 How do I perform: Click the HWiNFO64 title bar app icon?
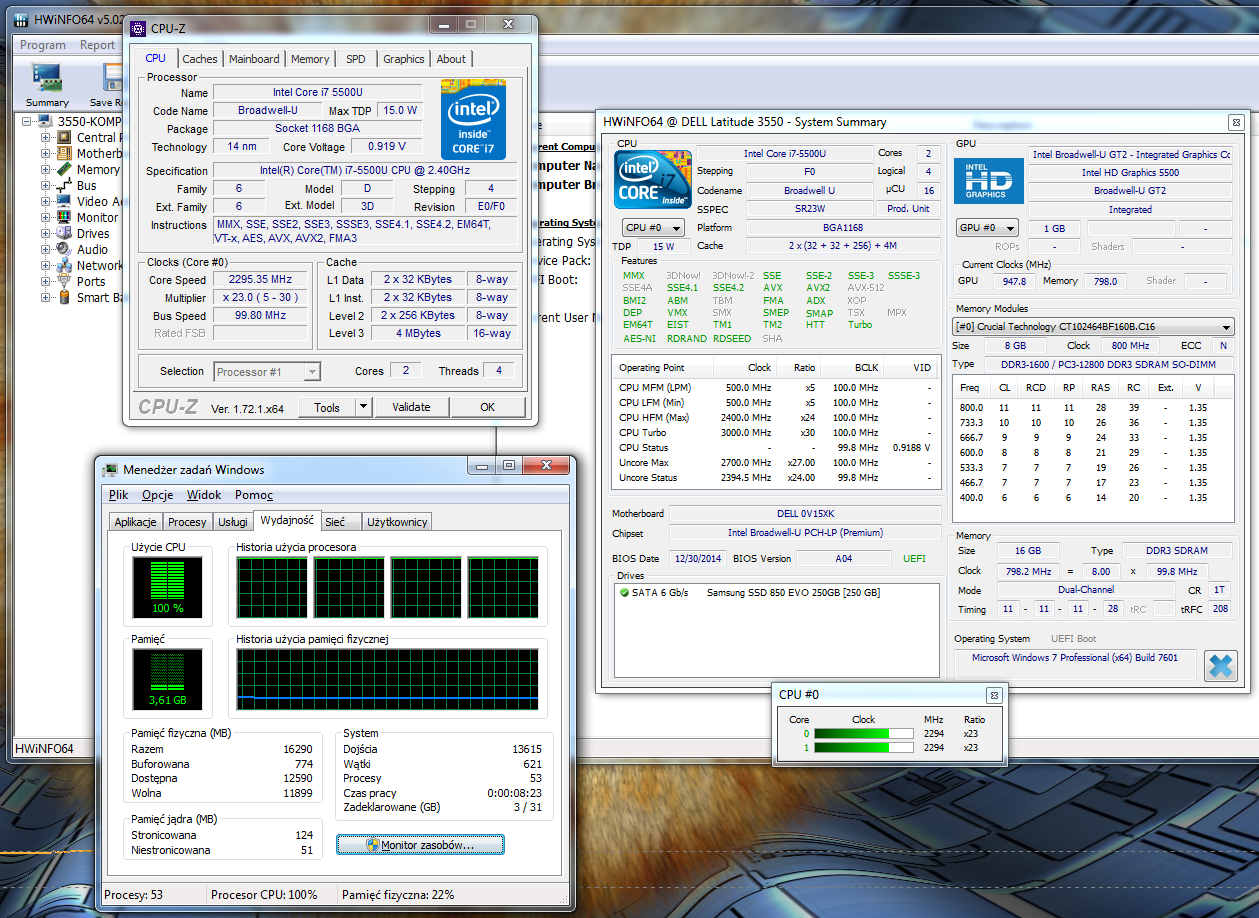[x=19, y=19]
